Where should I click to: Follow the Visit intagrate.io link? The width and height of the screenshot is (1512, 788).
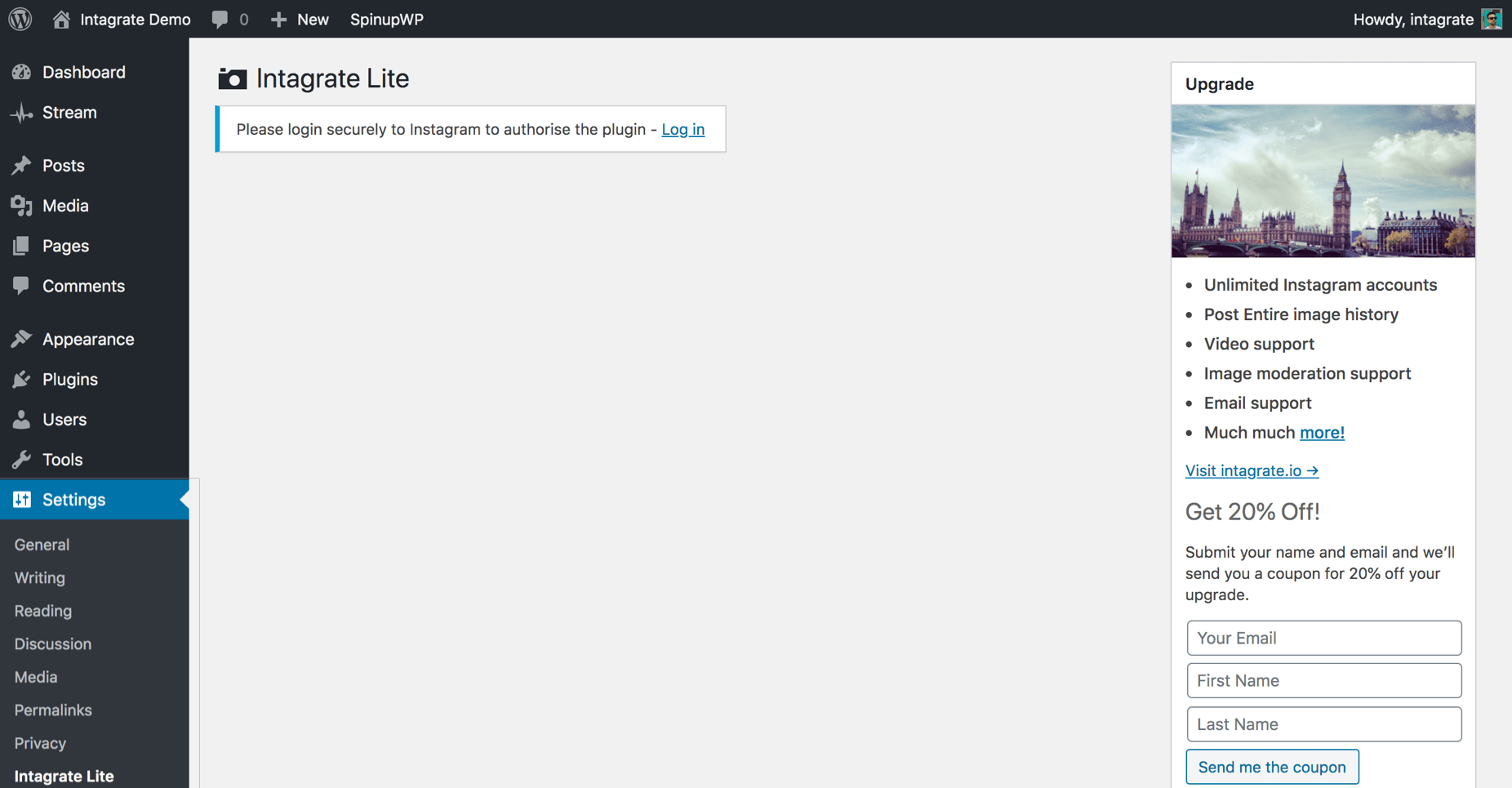(1252, 470)
